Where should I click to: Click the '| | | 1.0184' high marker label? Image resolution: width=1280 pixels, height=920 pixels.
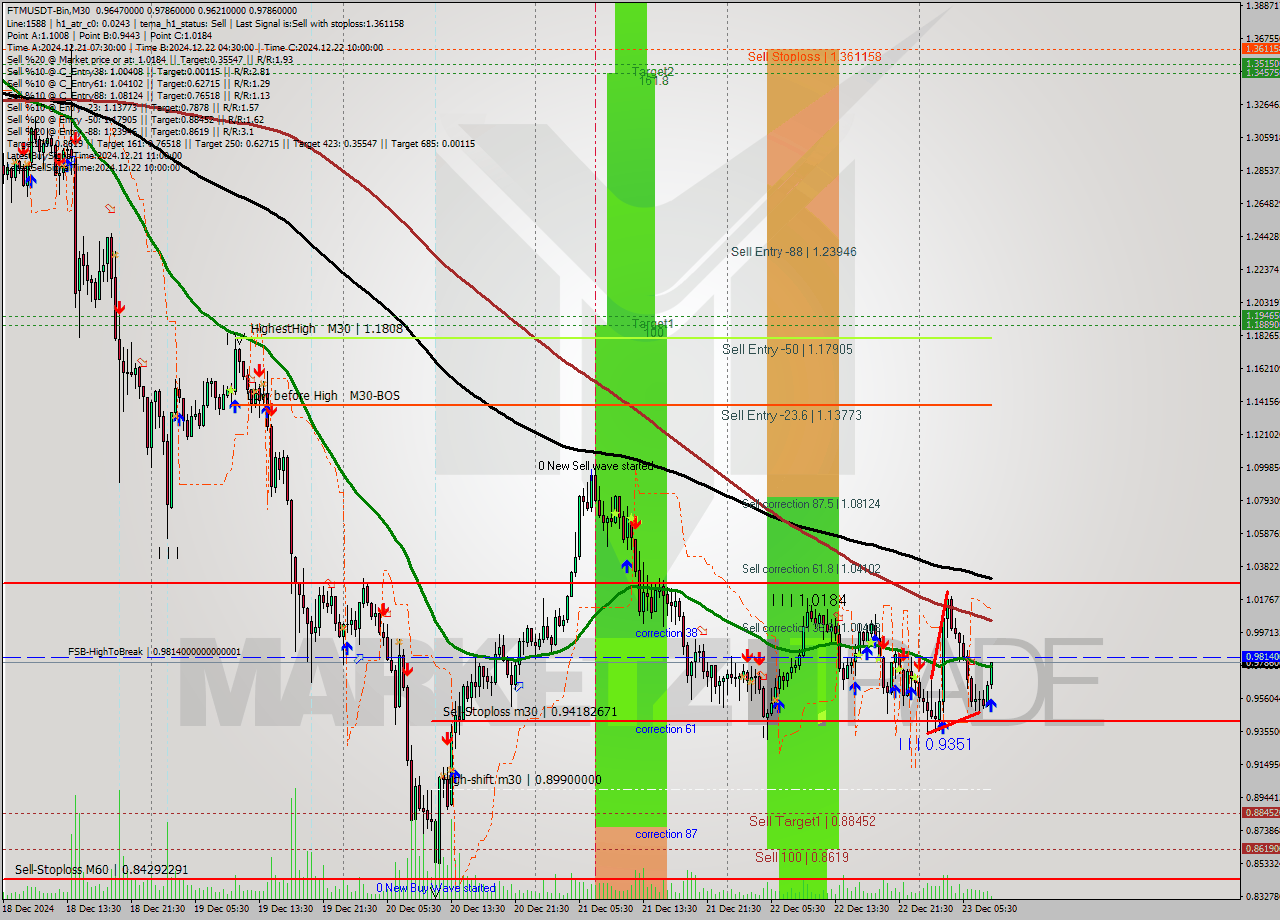(809, 600)
